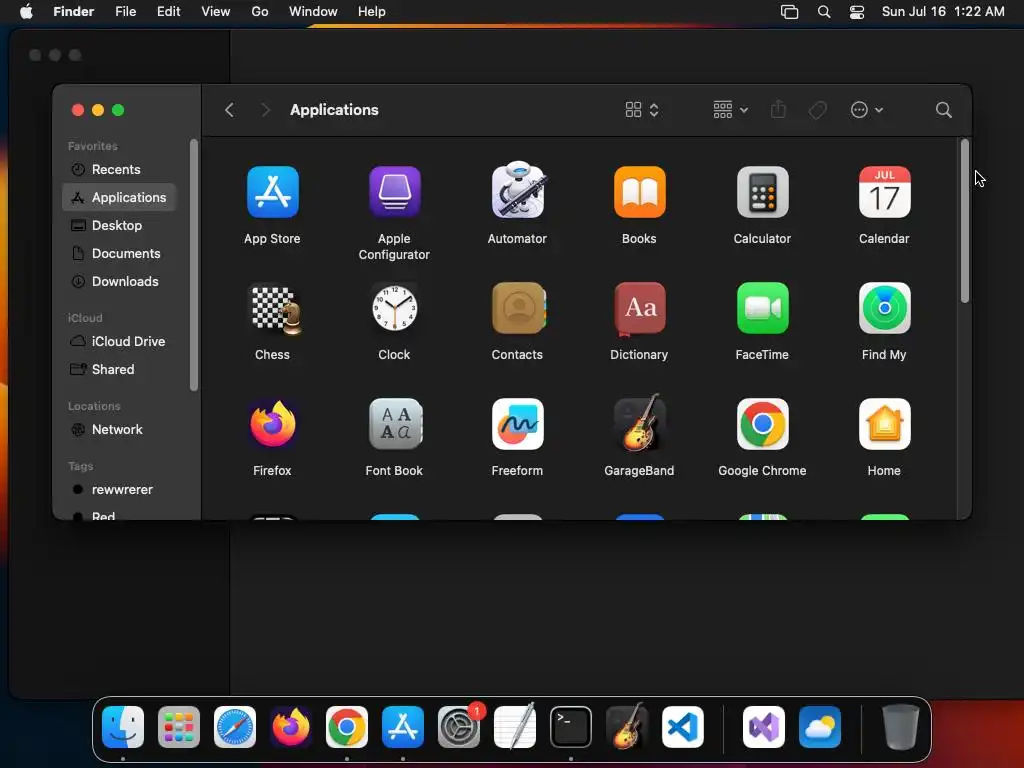Select Firefox in the Applications grid

click(x=272, y=424)
